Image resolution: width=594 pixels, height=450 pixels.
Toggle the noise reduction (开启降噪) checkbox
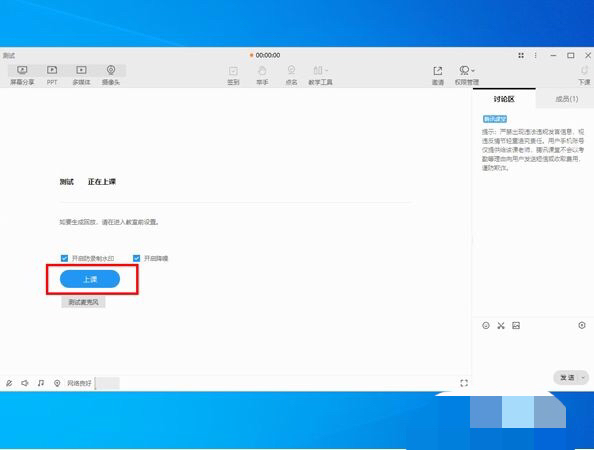(x=136, y=258)
